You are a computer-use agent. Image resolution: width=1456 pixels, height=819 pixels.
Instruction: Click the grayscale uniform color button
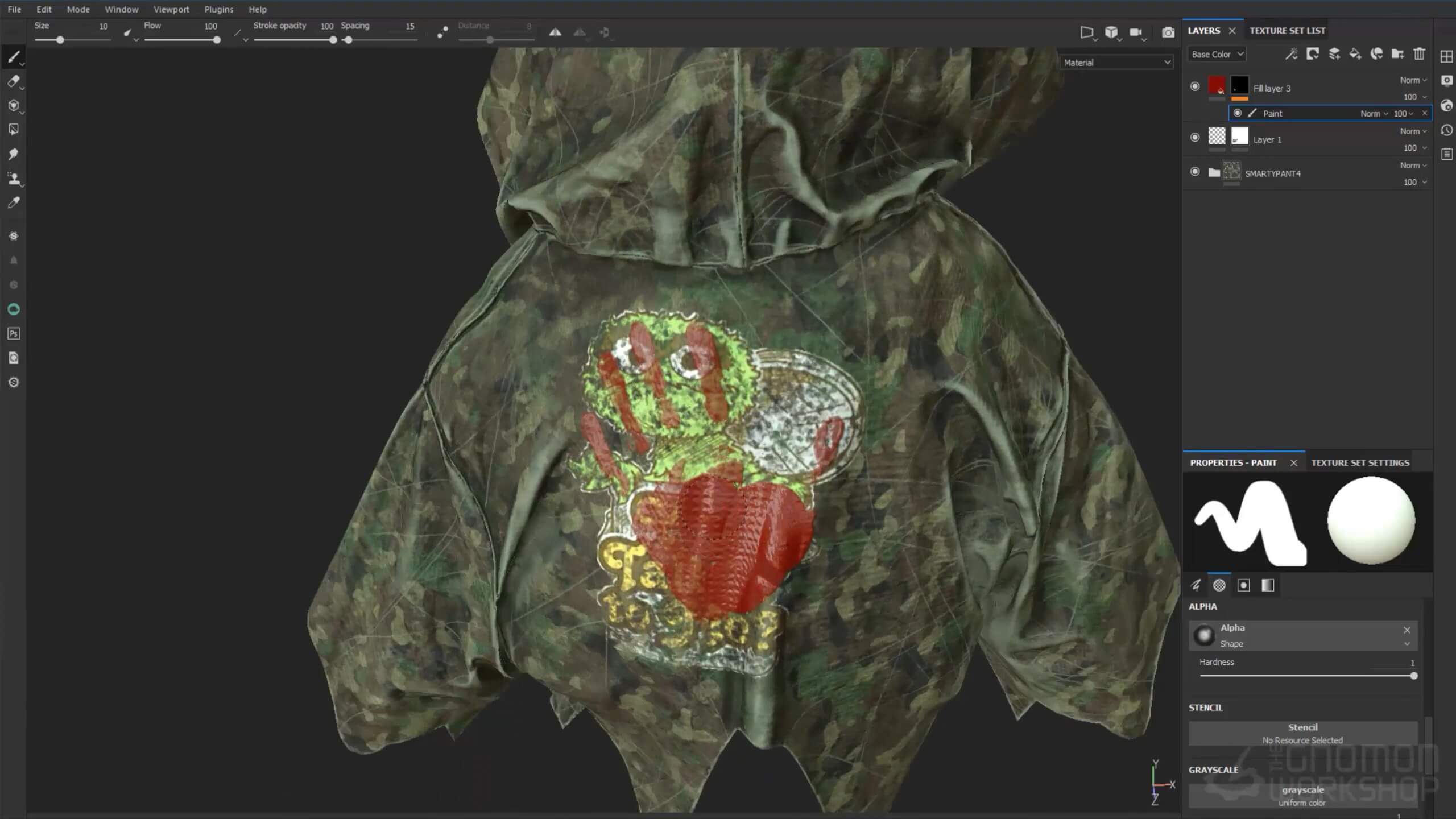click(1302, 796)
